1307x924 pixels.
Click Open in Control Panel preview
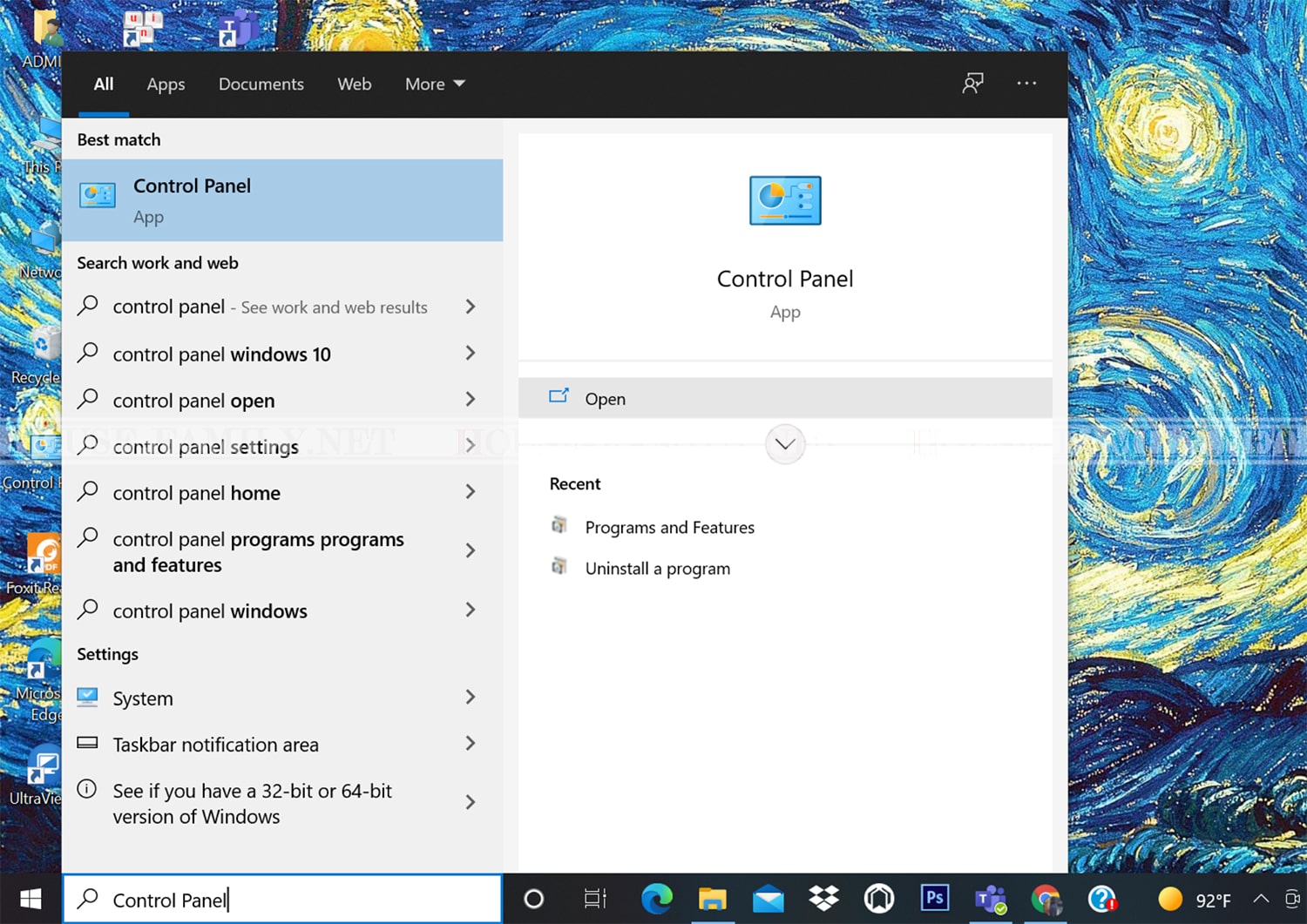pyautogui.click(x=785, y=398)
